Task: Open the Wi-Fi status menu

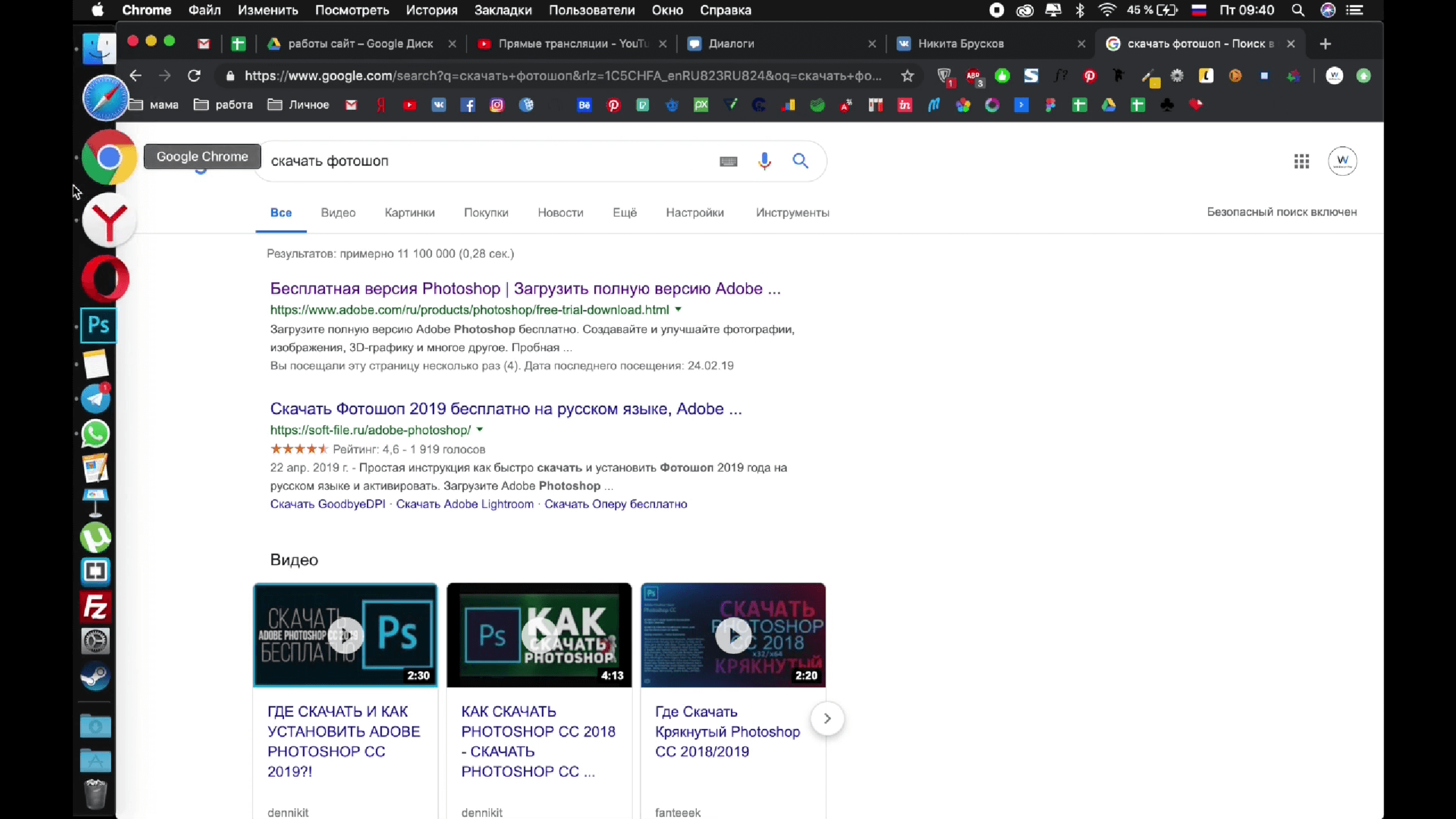Action: pos(1107,10)
